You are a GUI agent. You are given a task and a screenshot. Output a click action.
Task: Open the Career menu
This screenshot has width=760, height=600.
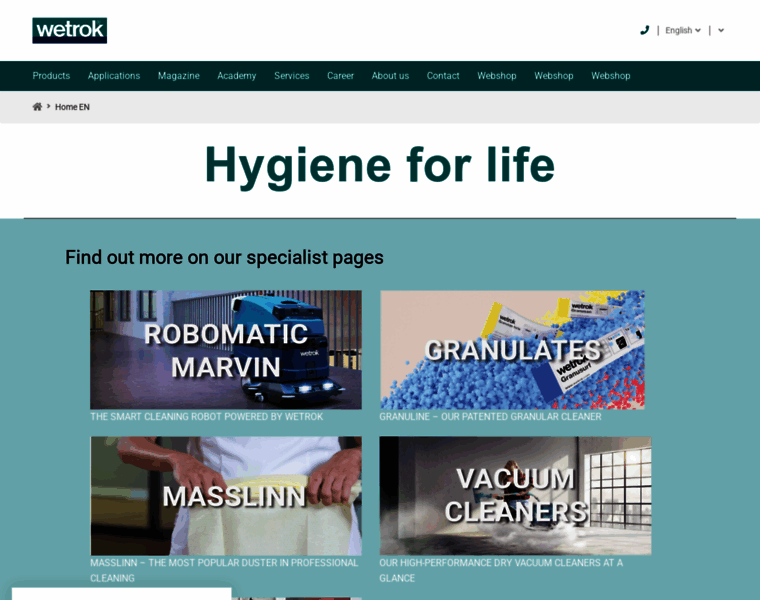click(x=340, y=76)
